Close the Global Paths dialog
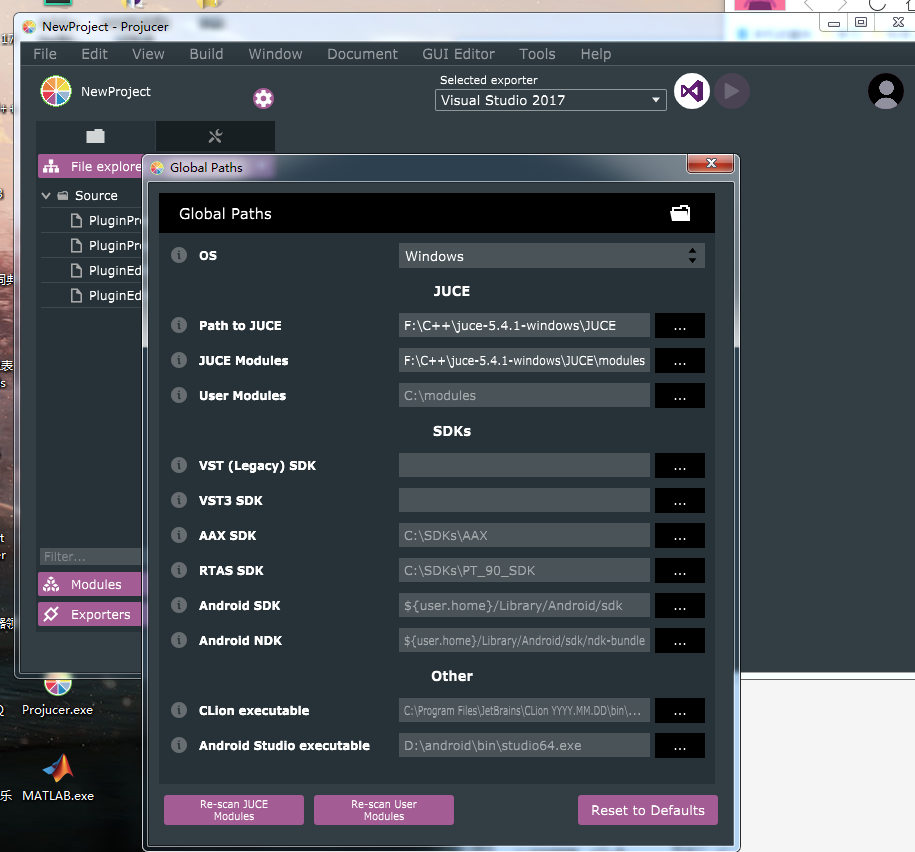This screenshot has height=852, width=915. click(711, 163)
